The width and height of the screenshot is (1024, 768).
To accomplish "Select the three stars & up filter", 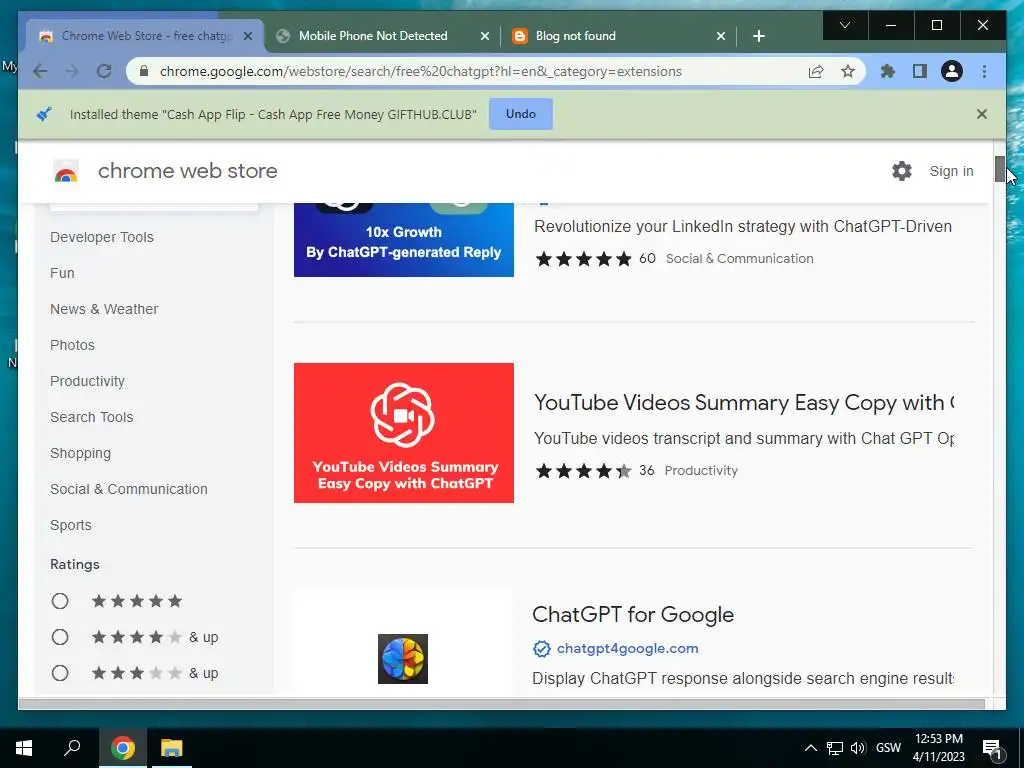I will pyautogui.click(x=60, y=673).
